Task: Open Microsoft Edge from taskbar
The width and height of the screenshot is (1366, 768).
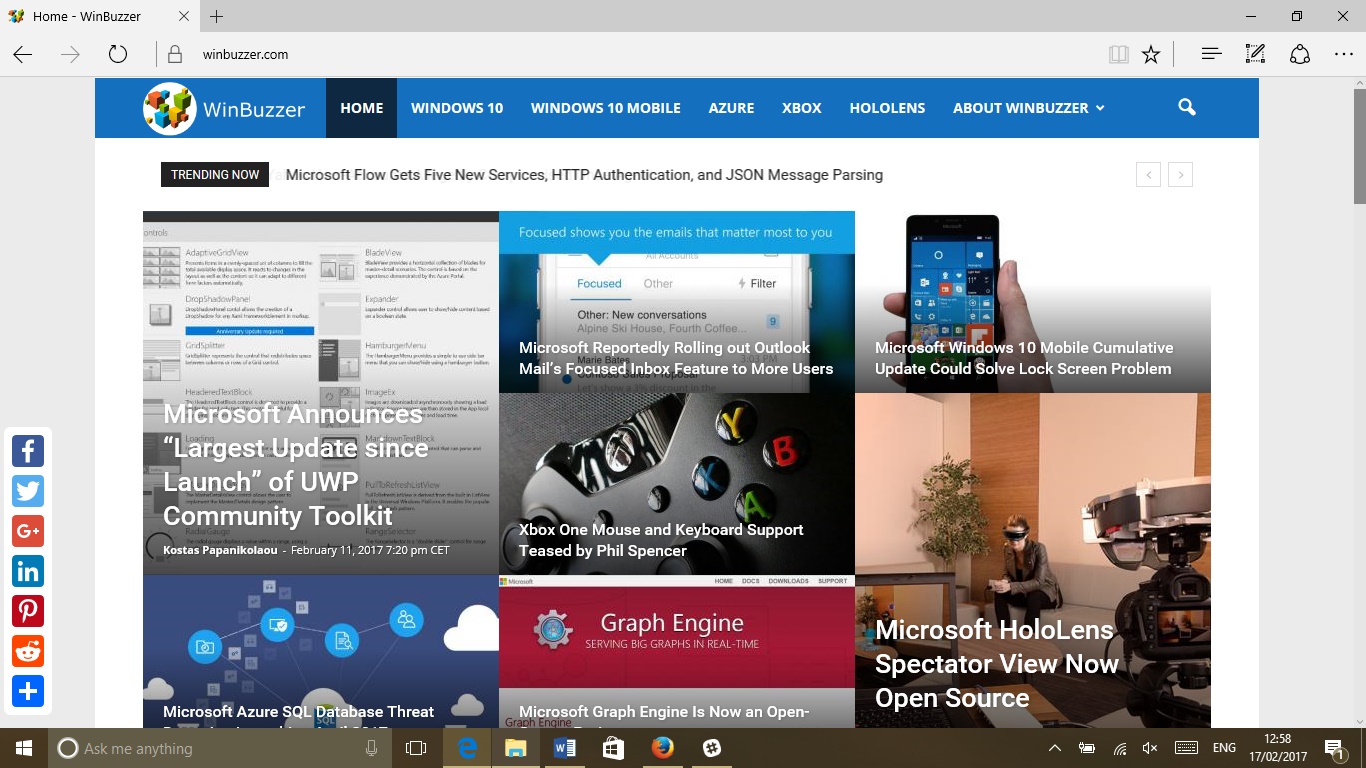Action: pyautogui.click(x=467, y=748)
